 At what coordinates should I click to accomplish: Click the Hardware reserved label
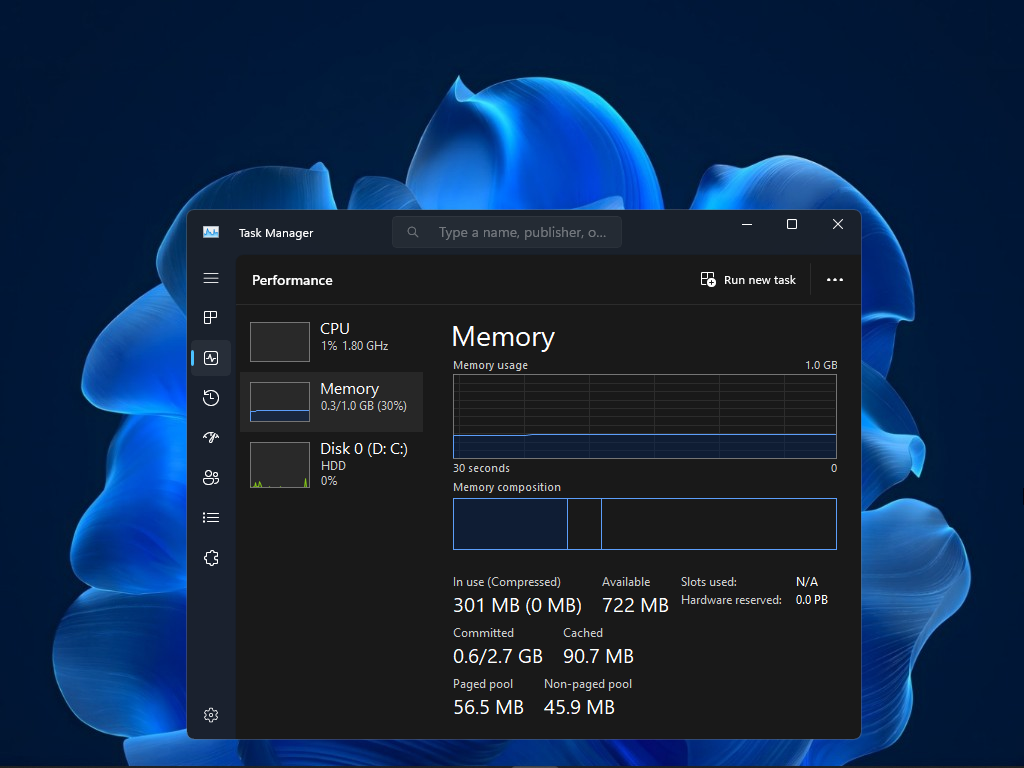pyautogui.click(x=731, y=600)
